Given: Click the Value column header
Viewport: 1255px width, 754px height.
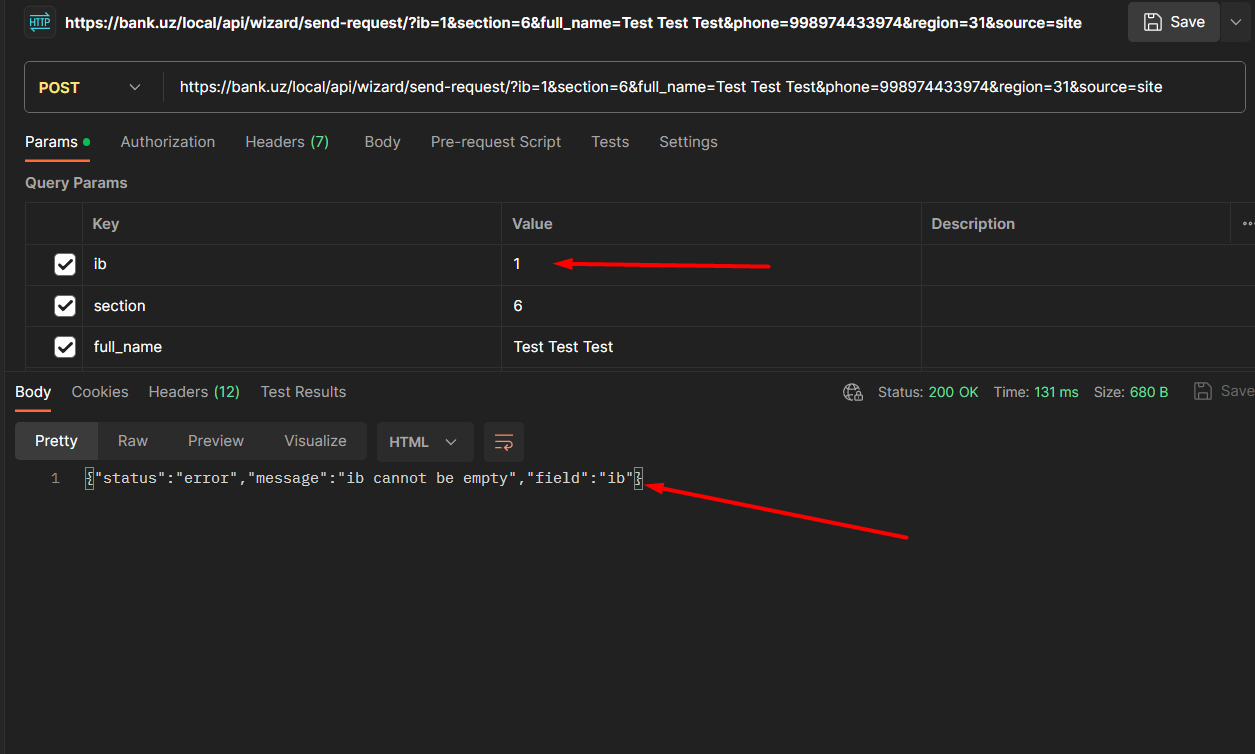Looking at the screenshot, I should coord(711,224).
